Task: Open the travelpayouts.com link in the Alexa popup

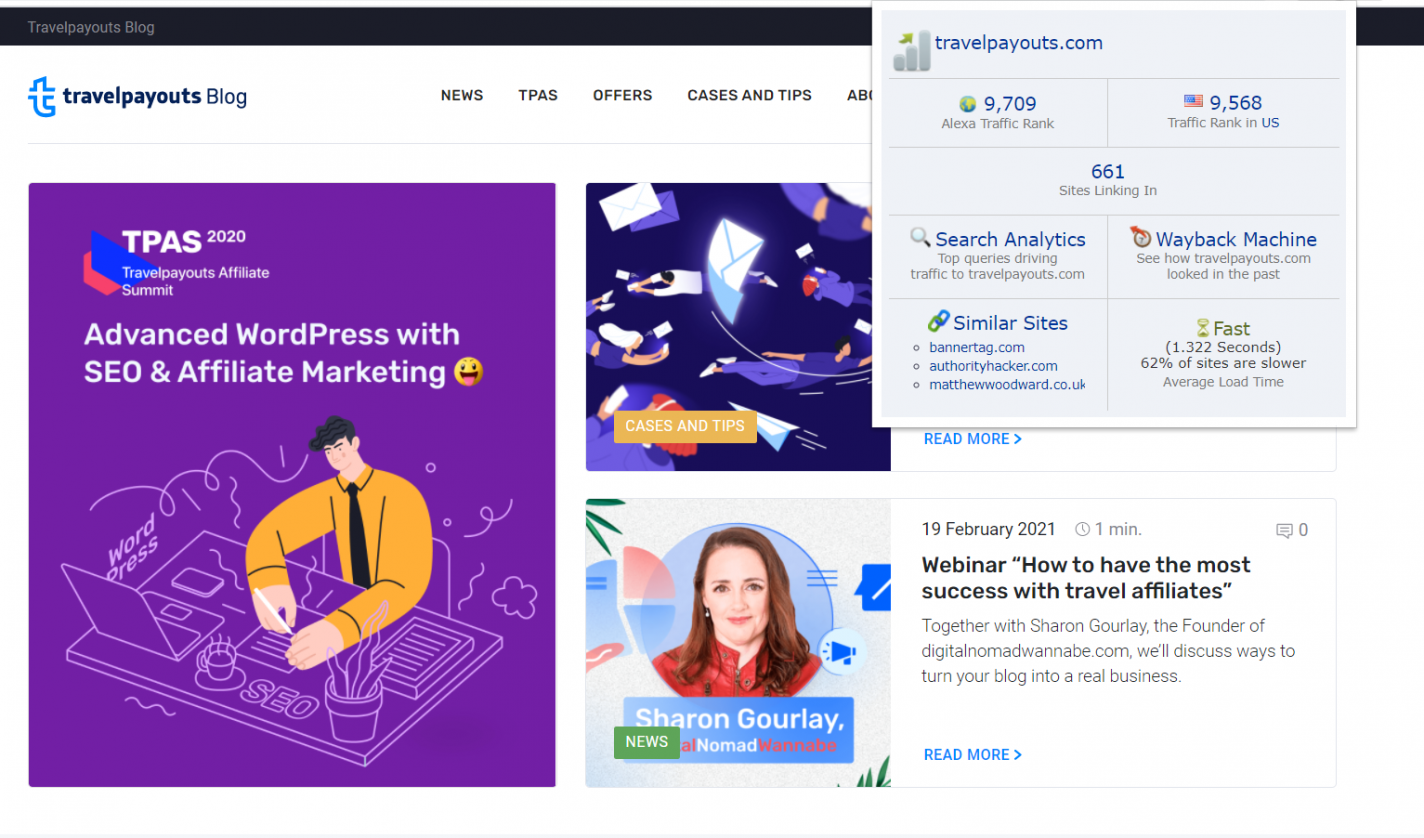Action: click(1018, 43)
